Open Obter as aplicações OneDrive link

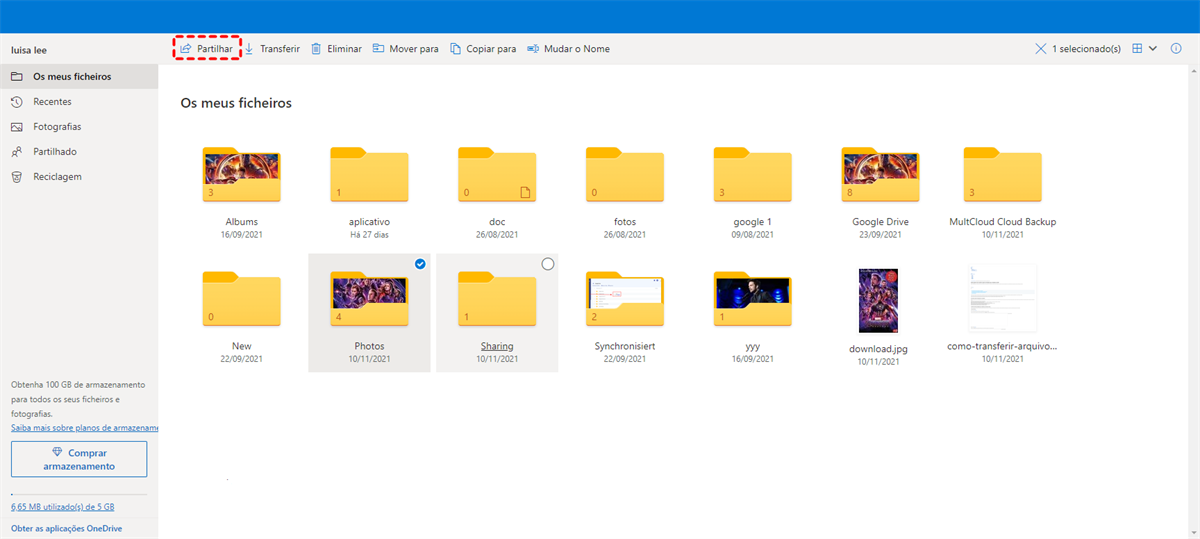(x=66, y=528)
